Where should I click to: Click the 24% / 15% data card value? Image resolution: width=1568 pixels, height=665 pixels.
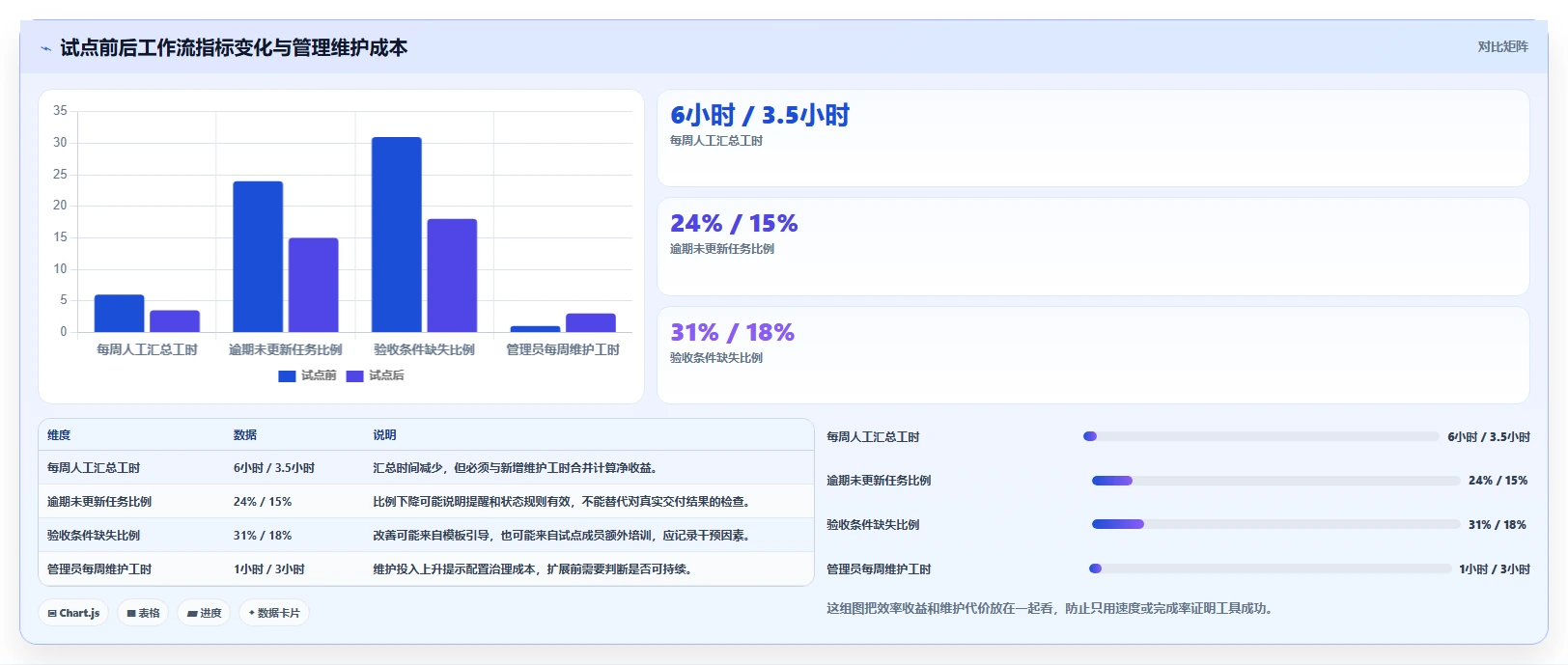click(x=734, y=223)
